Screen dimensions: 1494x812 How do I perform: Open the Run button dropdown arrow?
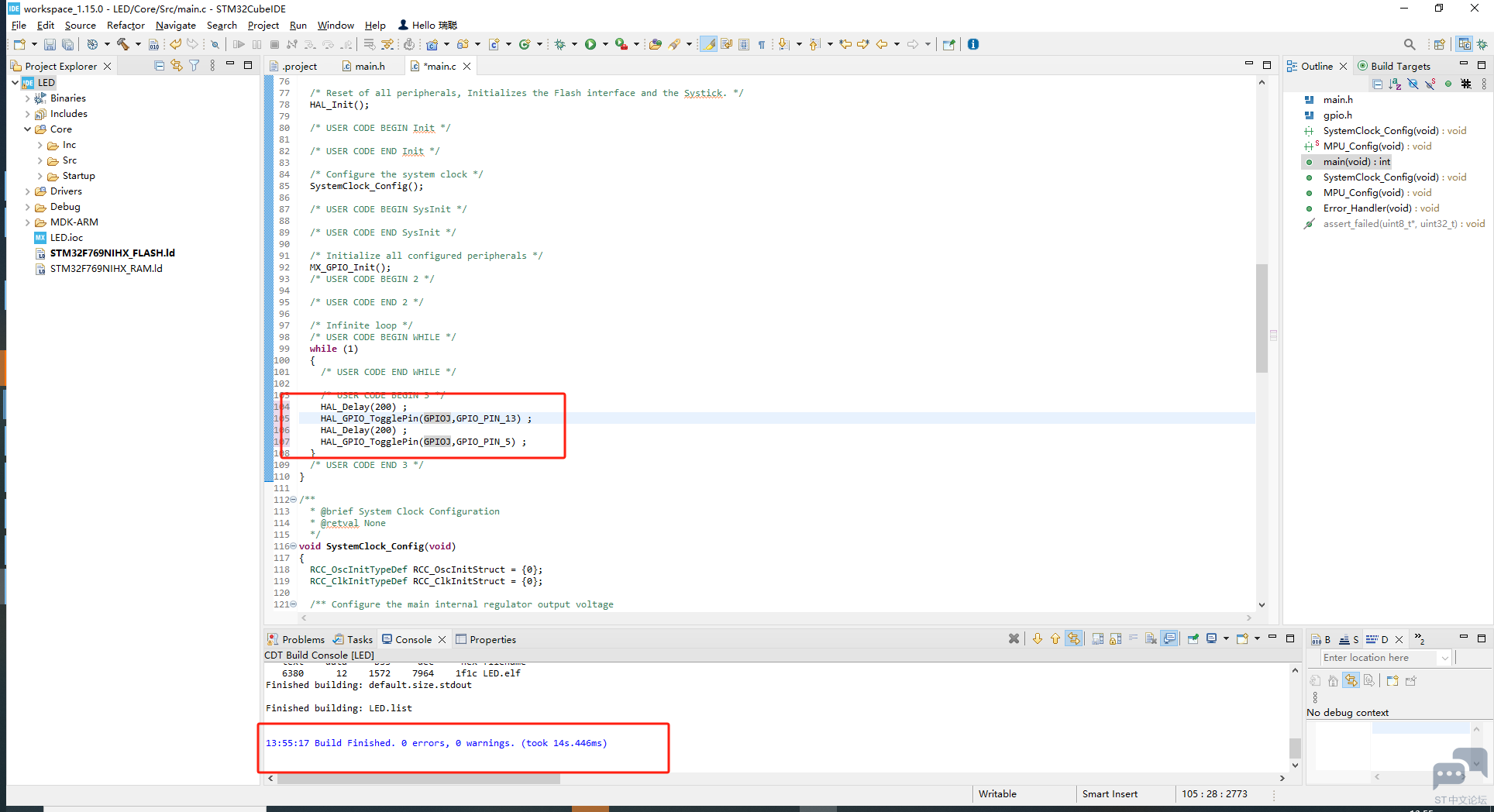tap(604, 44)
